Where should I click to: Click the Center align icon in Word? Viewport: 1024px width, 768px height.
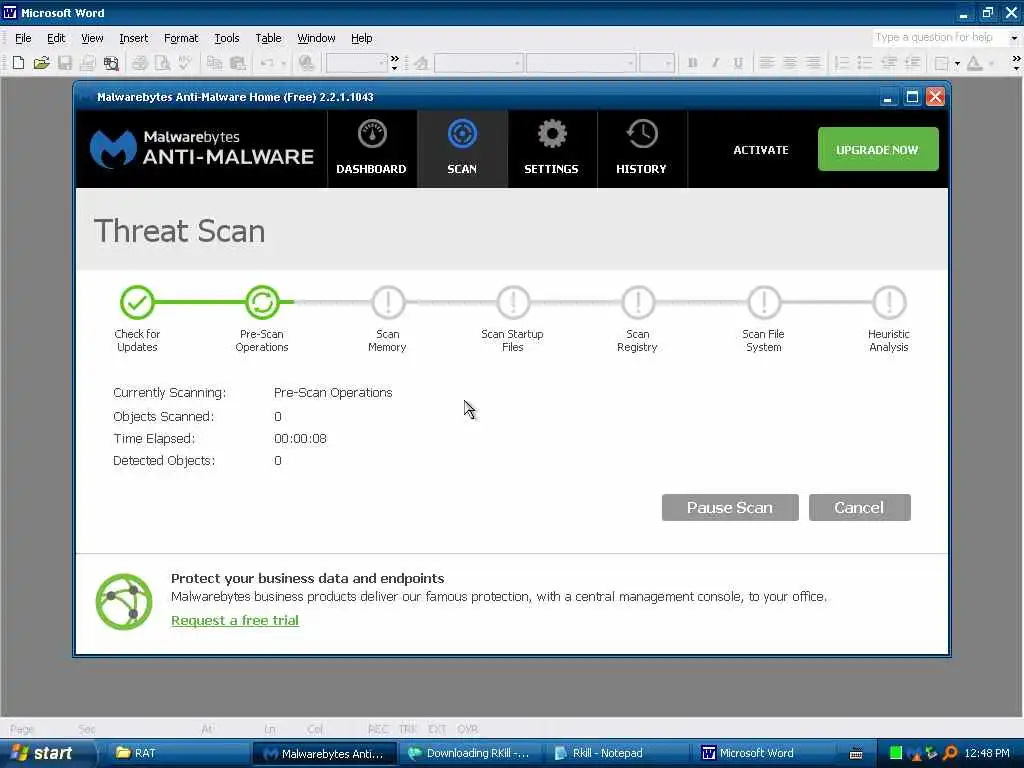790,63
